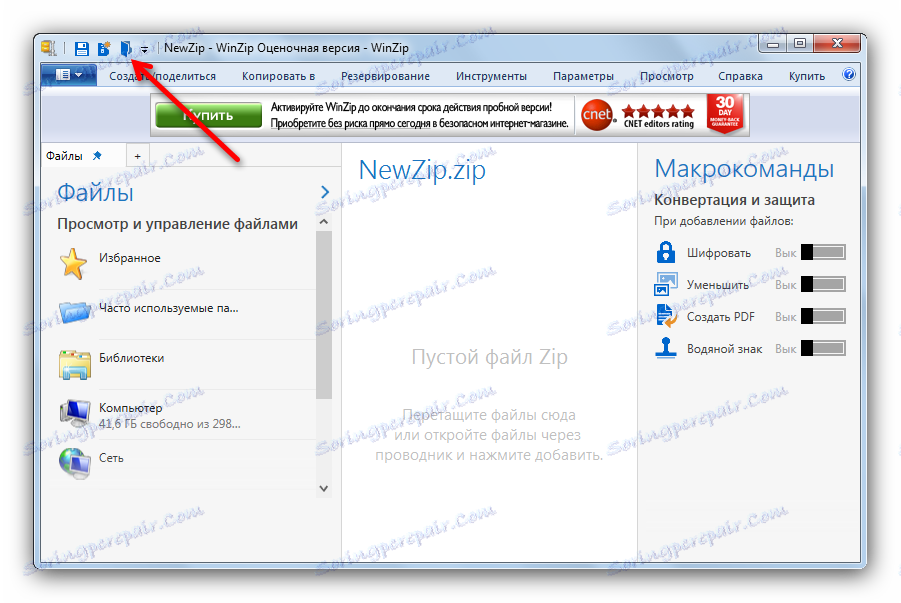This screenshot has width=901, height=603.
Task: Click the Уменьшить image resize icon
Action: click(666, 284)
